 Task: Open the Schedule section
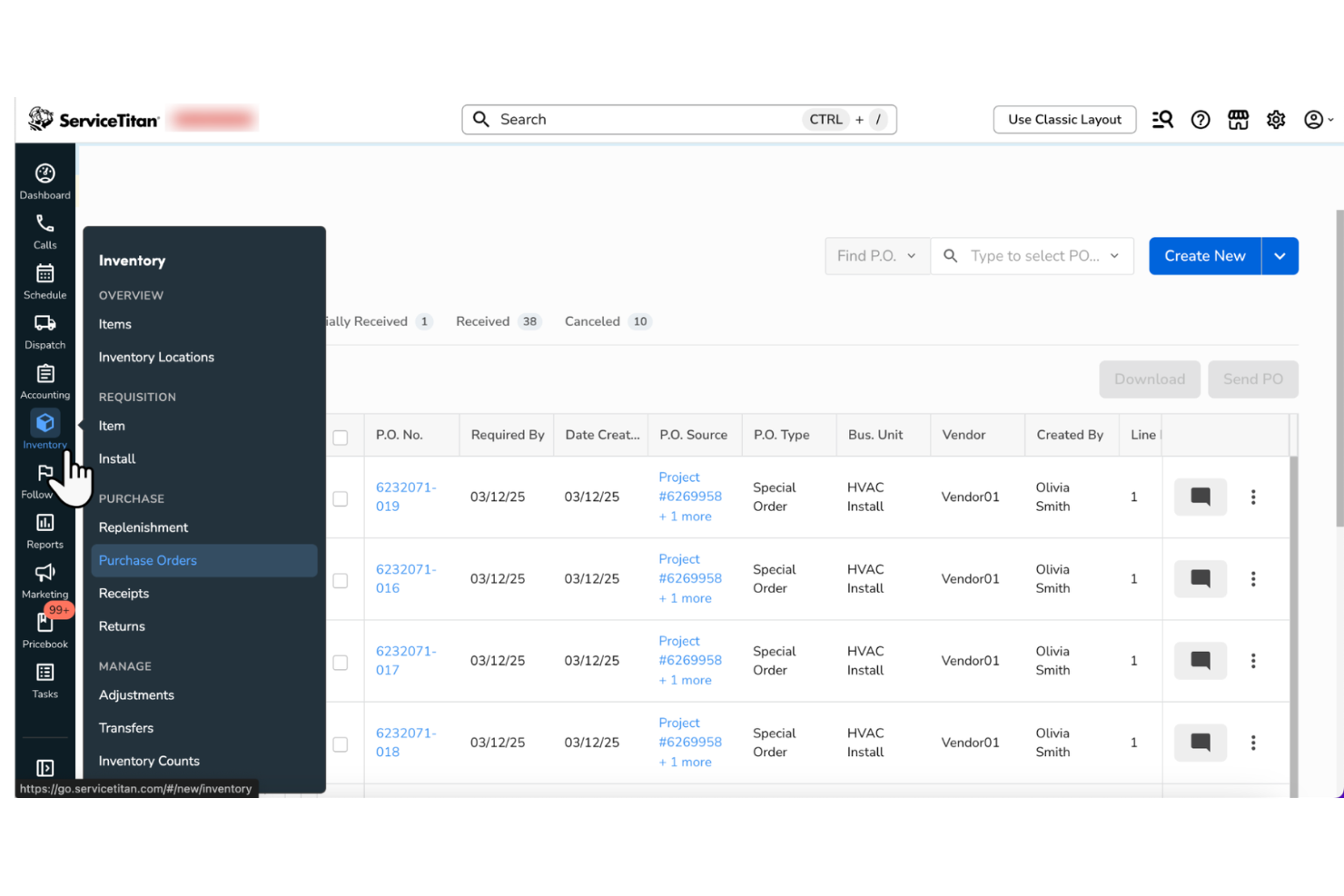pyautogui.click(x=44, y=280)
